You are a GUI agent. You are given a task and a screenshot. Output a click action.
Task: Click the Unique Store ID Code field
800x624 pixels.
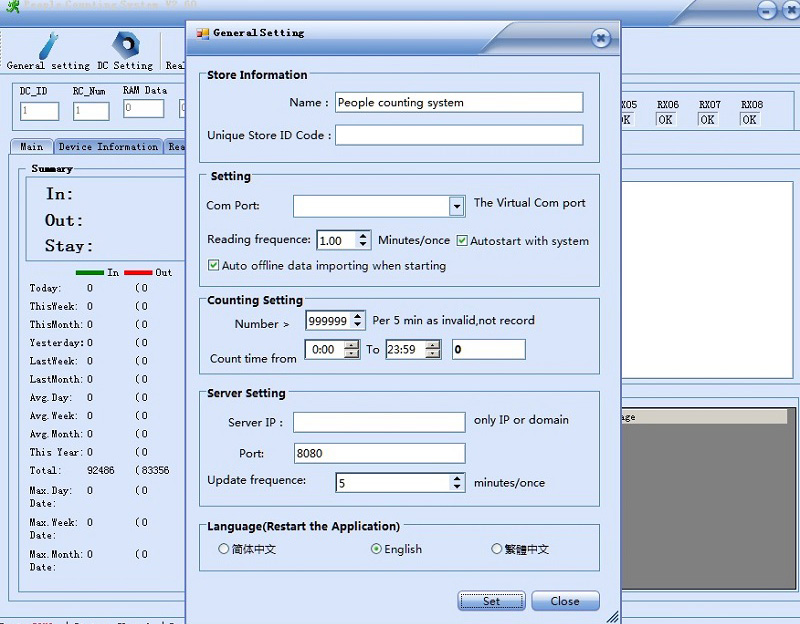tap(459, 135)
